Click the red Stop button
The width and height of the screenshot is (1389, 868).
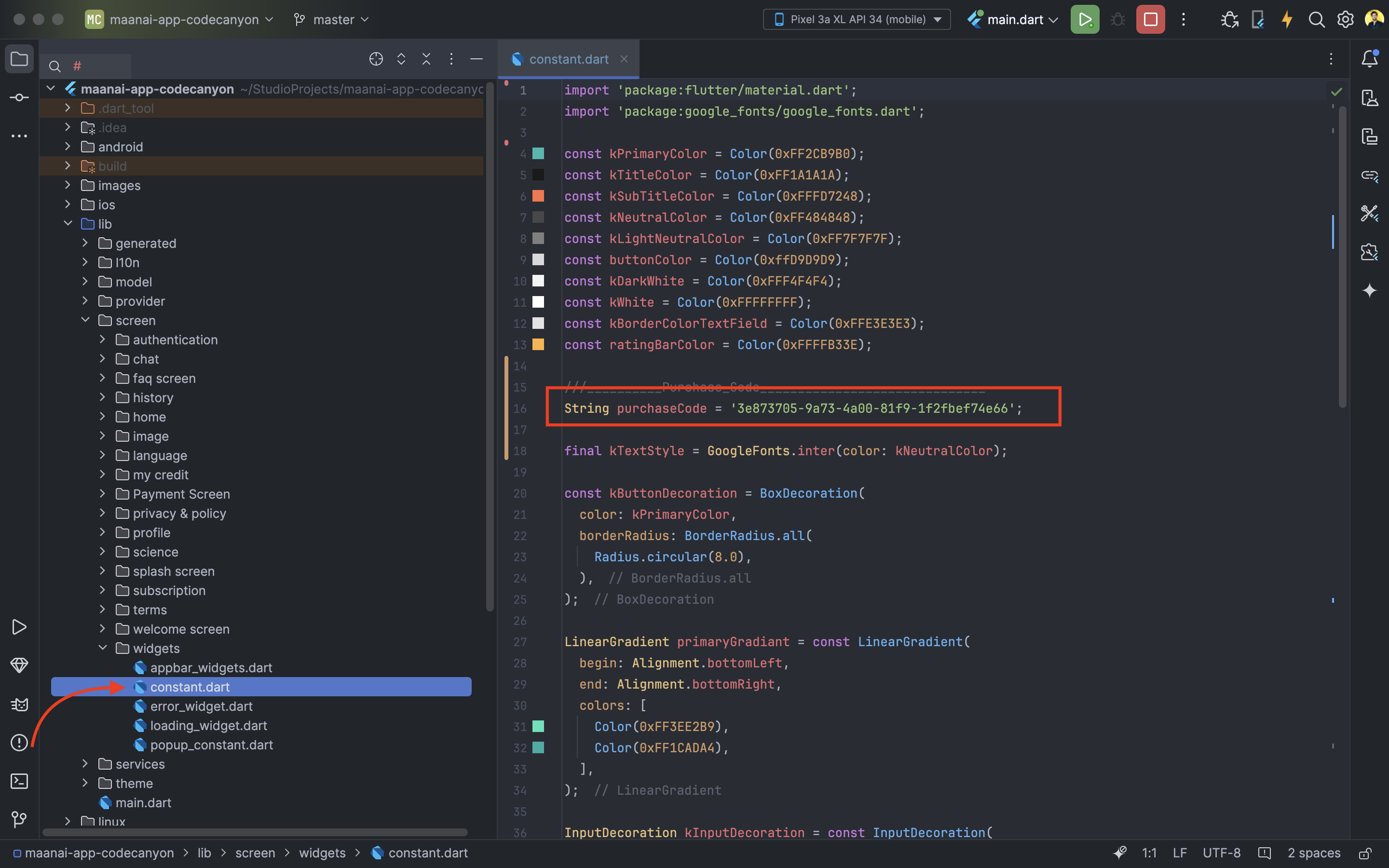pos(1150,19)
